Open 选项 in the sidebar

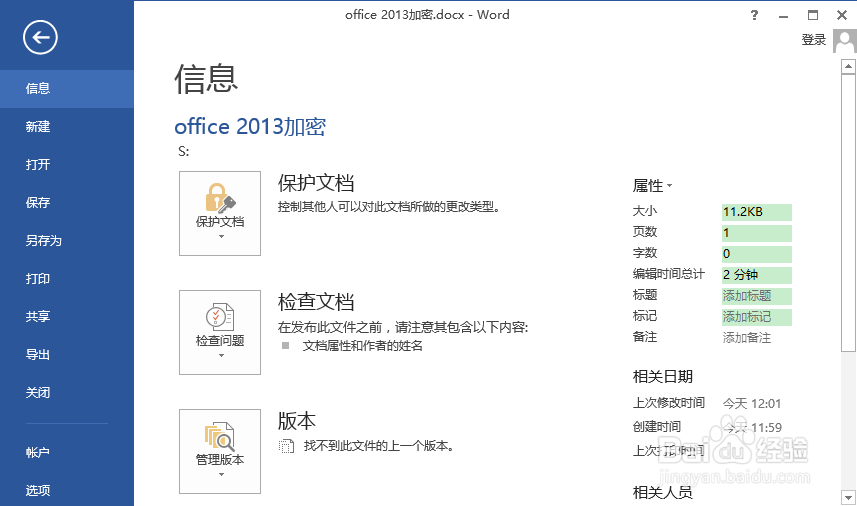point(67,490)
